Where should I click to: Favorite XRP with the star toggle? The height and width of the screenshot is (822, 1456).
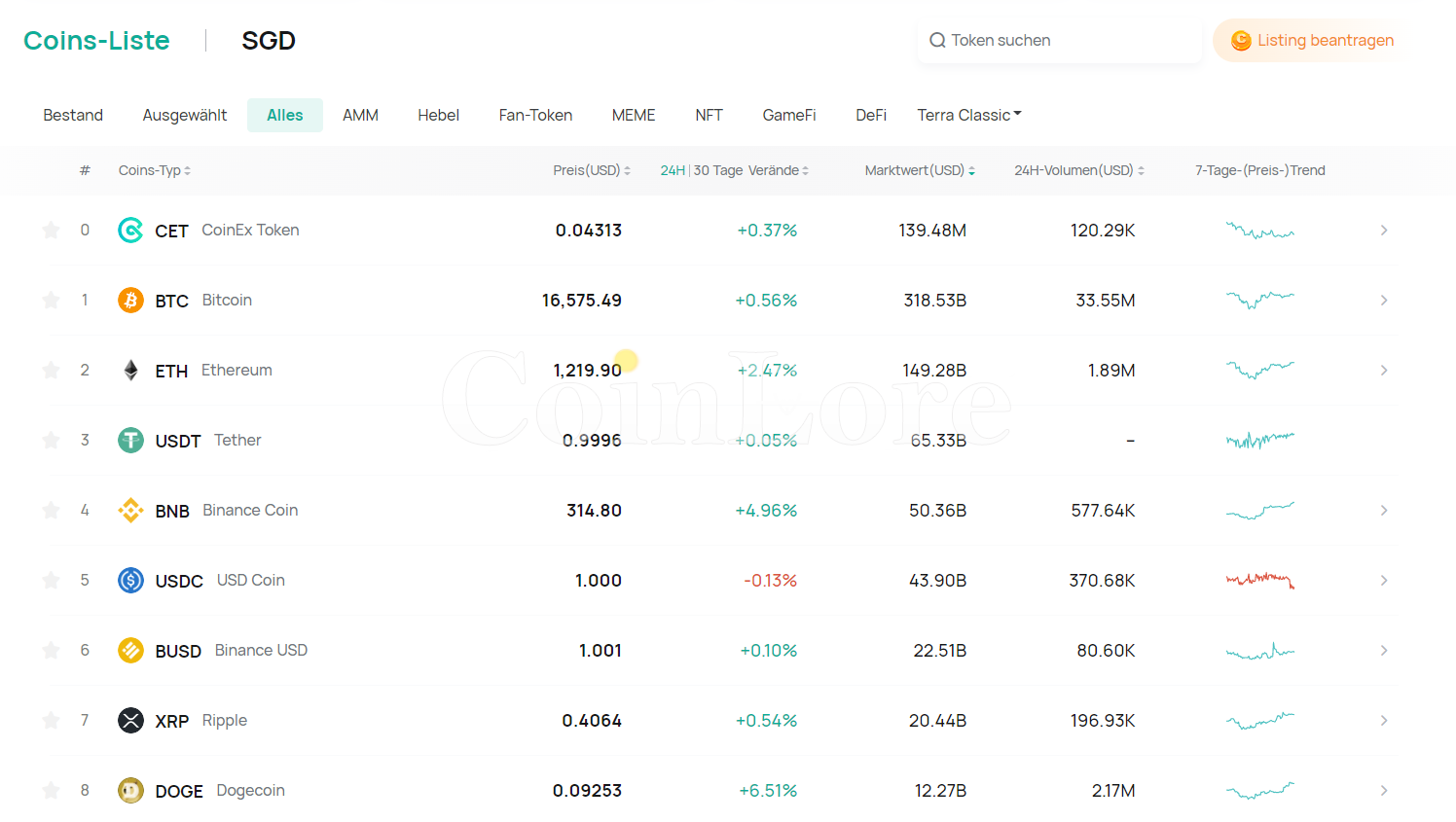point(51,720)
